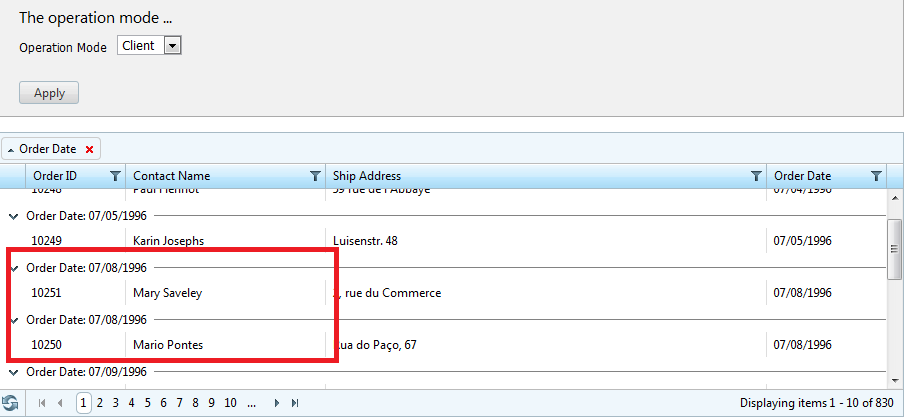
Task: Jump to the first page
Action: click(42, 403)
